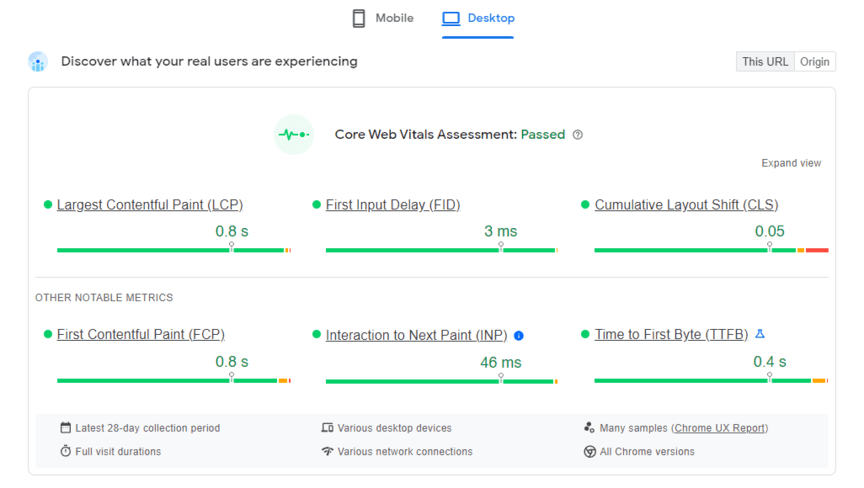This screenshot has height=488, width=864.
Task: Switch to the Mobile tab
Action: pyautogui.click(x=382, y=18)
